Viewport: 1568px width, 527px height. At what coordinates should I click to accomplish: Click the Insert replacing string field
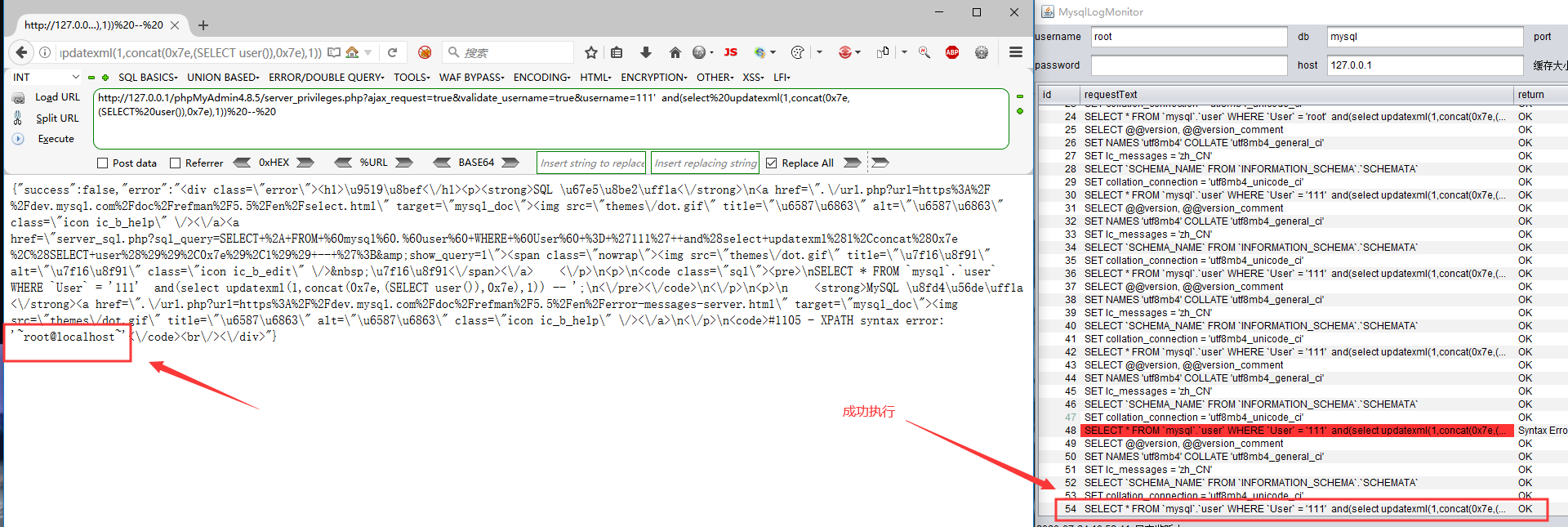705,163
